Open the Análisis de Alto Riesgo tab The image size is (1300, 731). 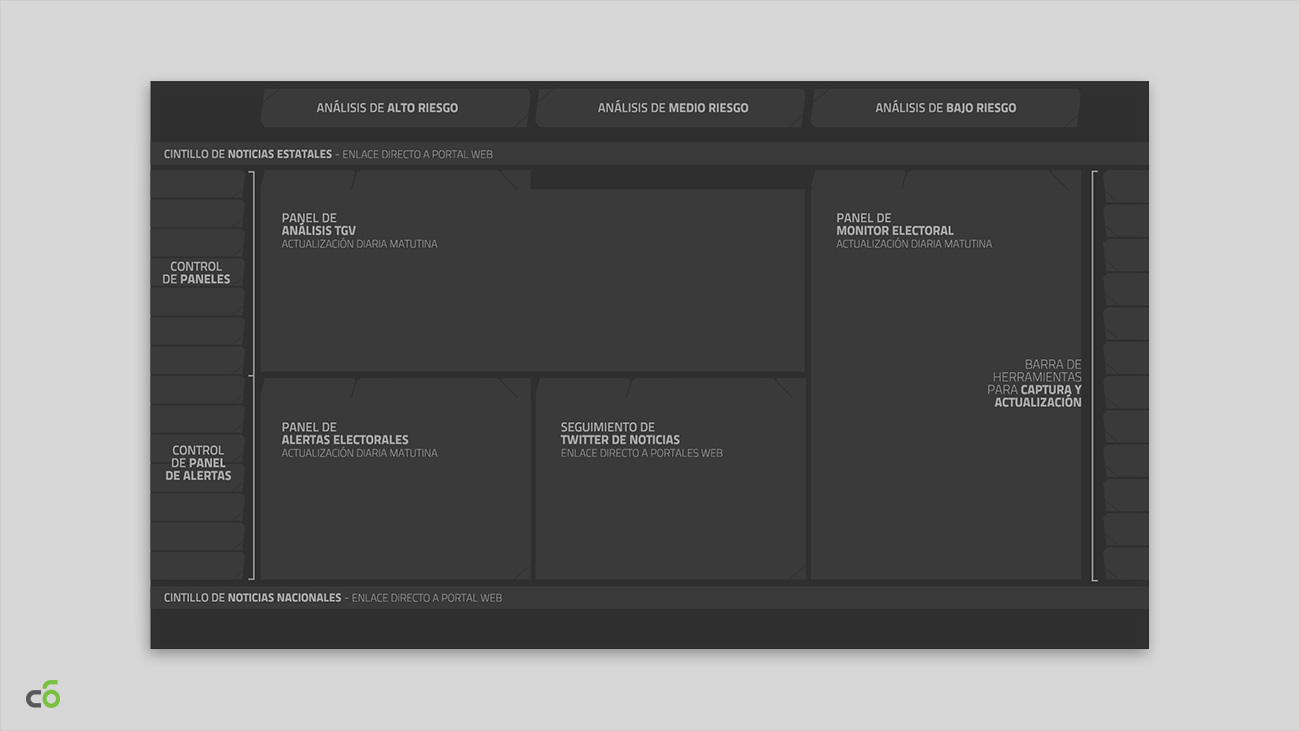tap(395, 108)
